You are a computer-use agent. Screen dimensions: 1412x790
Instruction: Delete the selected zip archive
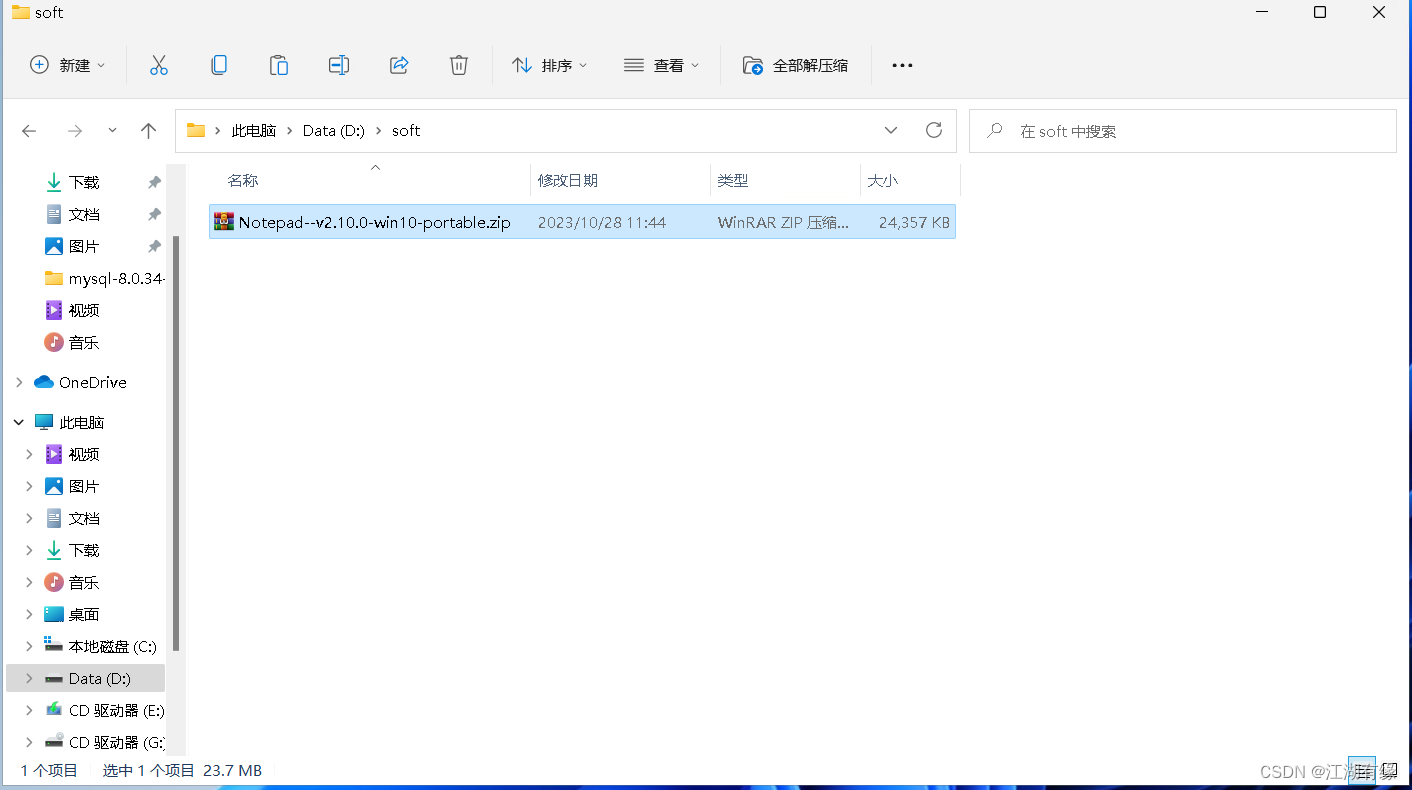point(458,64)
